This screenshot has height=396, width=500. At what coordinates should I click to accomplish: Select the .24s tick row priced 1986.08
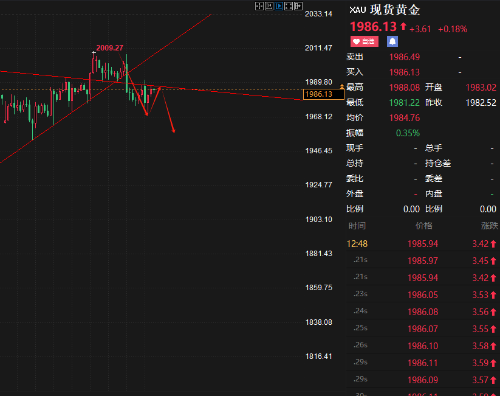point(422,312)
